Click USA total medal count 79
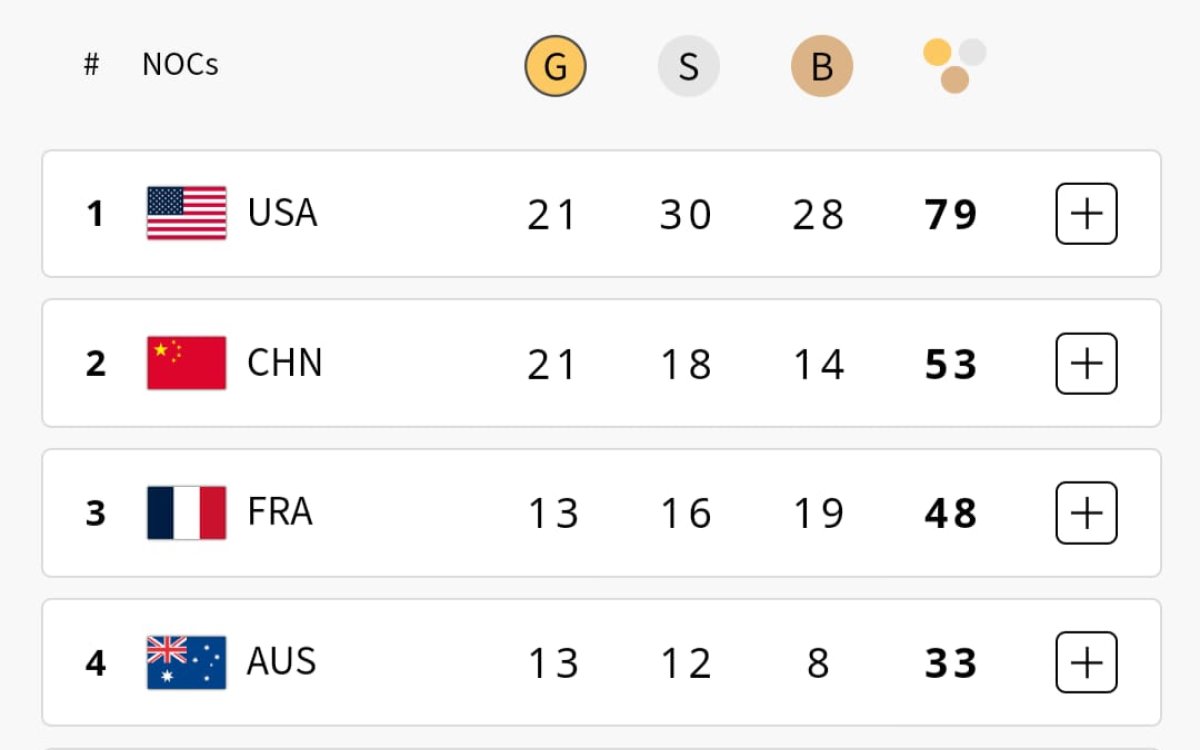1200x750 pixels. point(951,215)
